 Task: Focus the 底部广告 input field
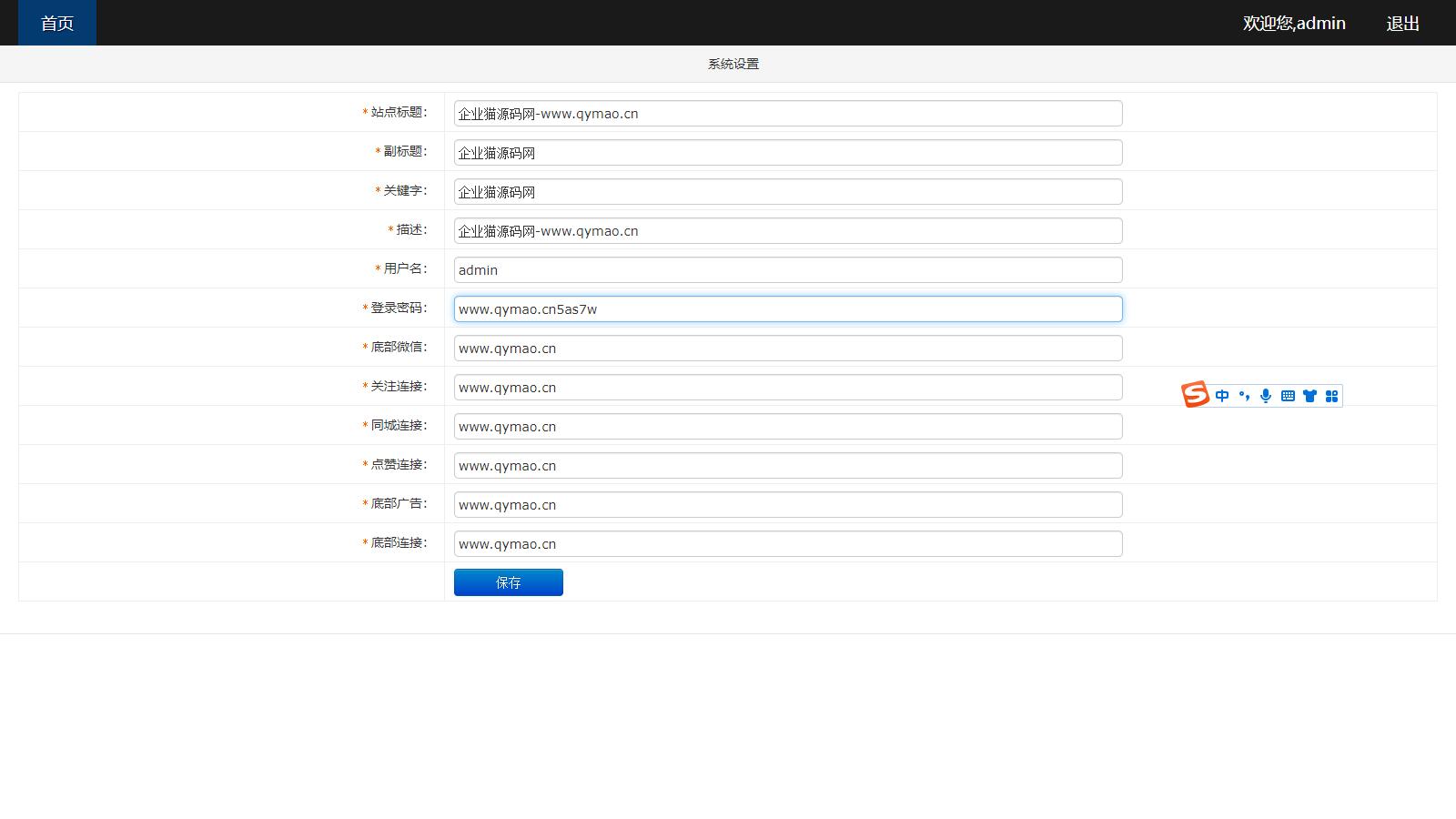[787, 505]
